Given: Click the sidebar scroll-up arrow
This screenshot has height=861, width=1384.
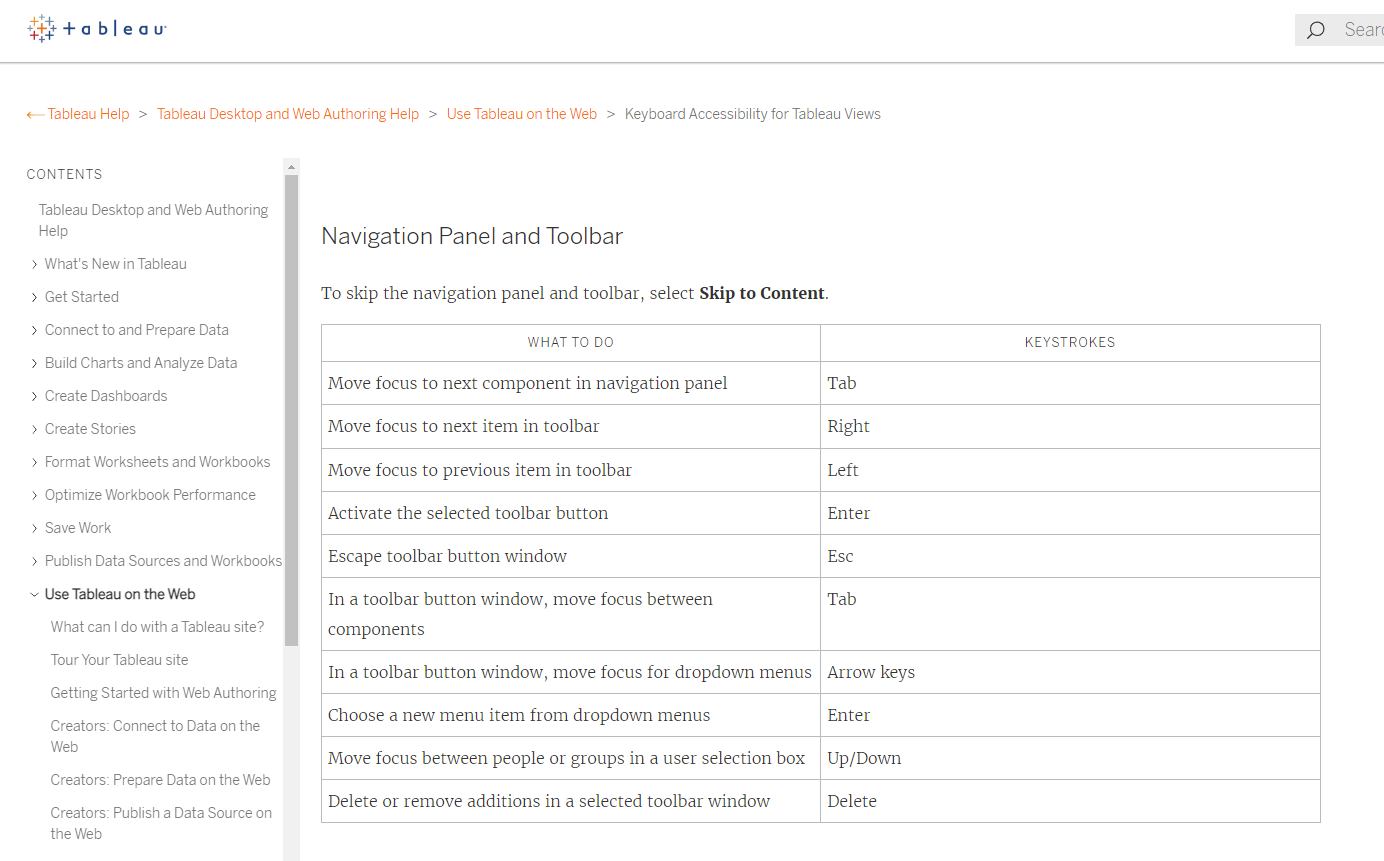Looking at the screenshot, I should [x=291, y=167].
